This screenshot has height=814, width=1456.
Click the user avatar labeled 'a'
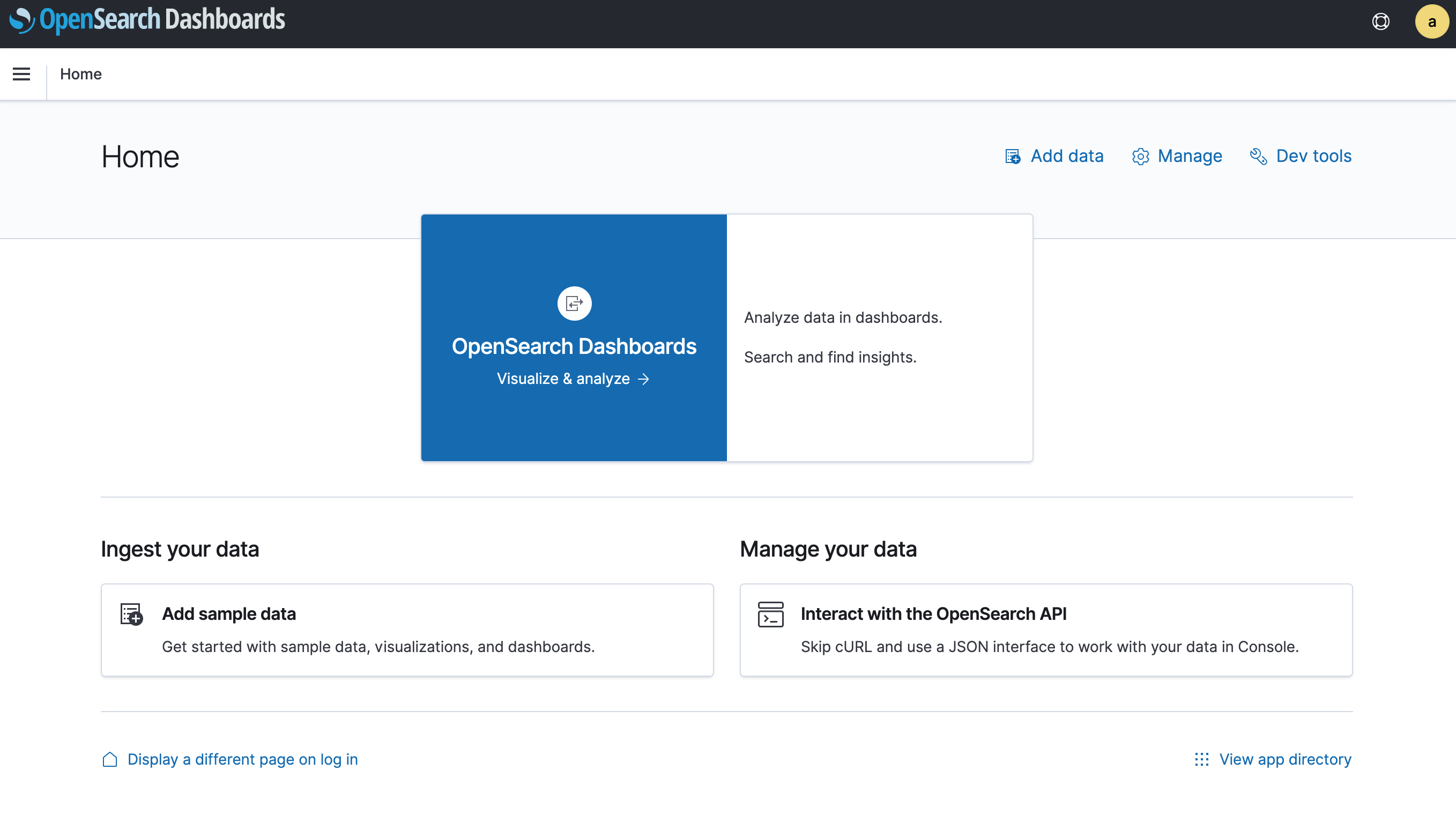[x=1432, y=21]
